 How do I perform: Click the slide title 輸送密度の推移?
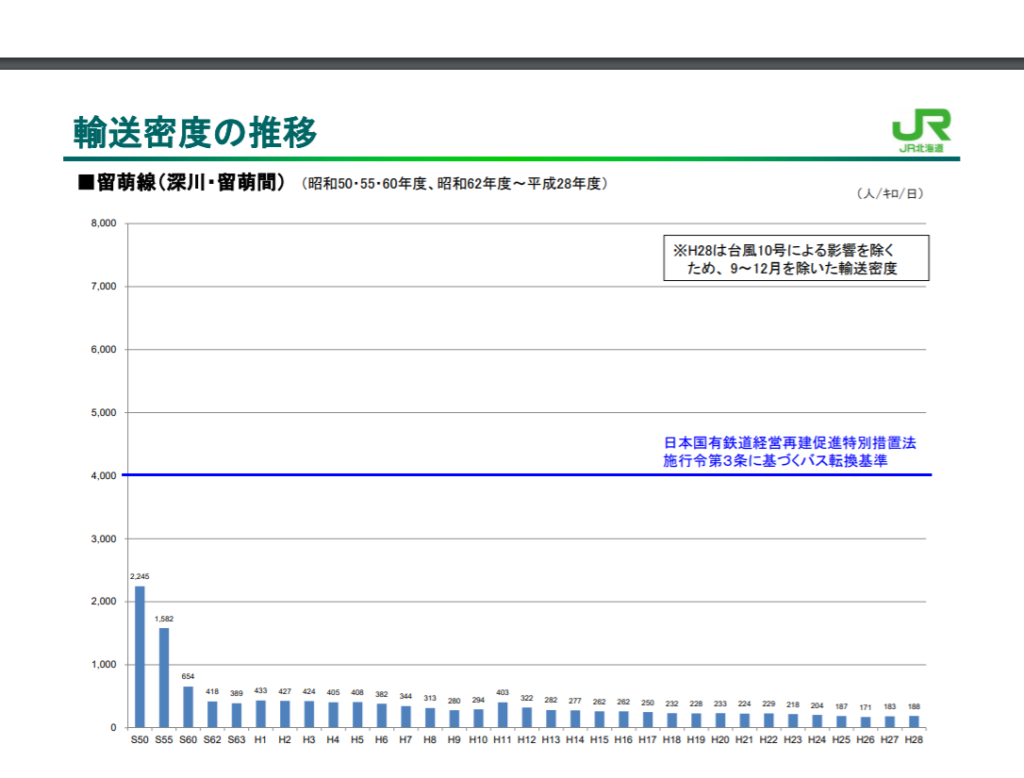(195, 132)
